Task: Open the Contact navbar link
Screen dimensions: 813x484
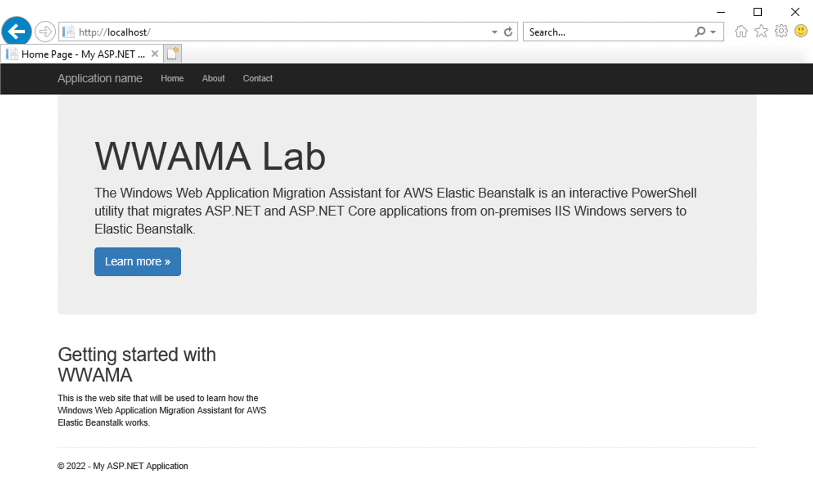Action: click(x=258, y=78)
